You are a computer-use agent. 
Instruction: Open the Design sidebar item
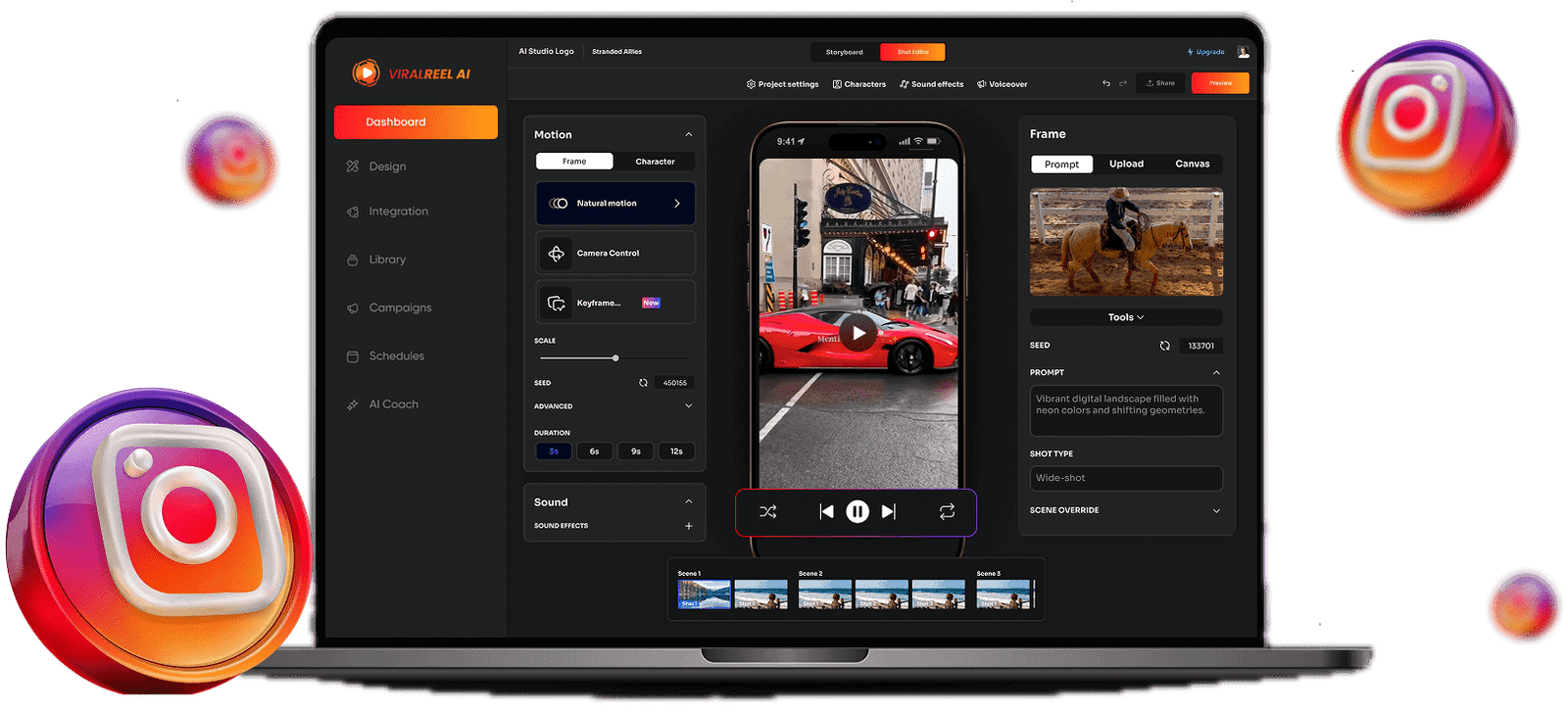click(376, 166)
